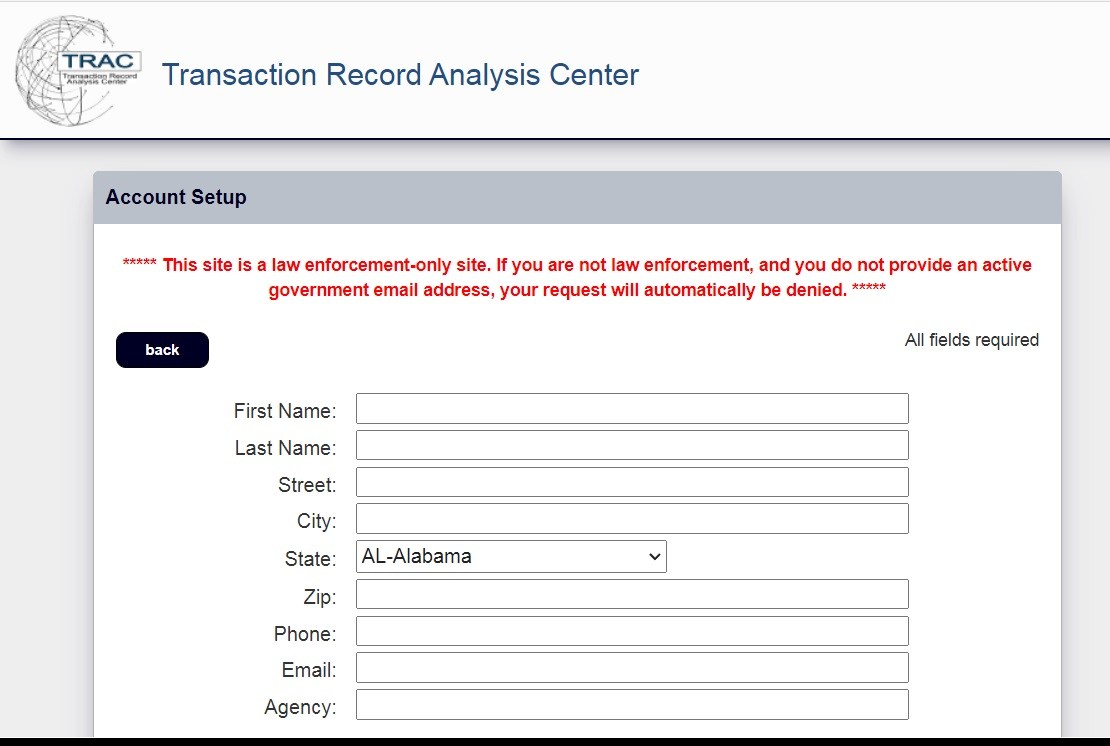Click the City text field
The image size is (1110, 746).
point(632,519)
